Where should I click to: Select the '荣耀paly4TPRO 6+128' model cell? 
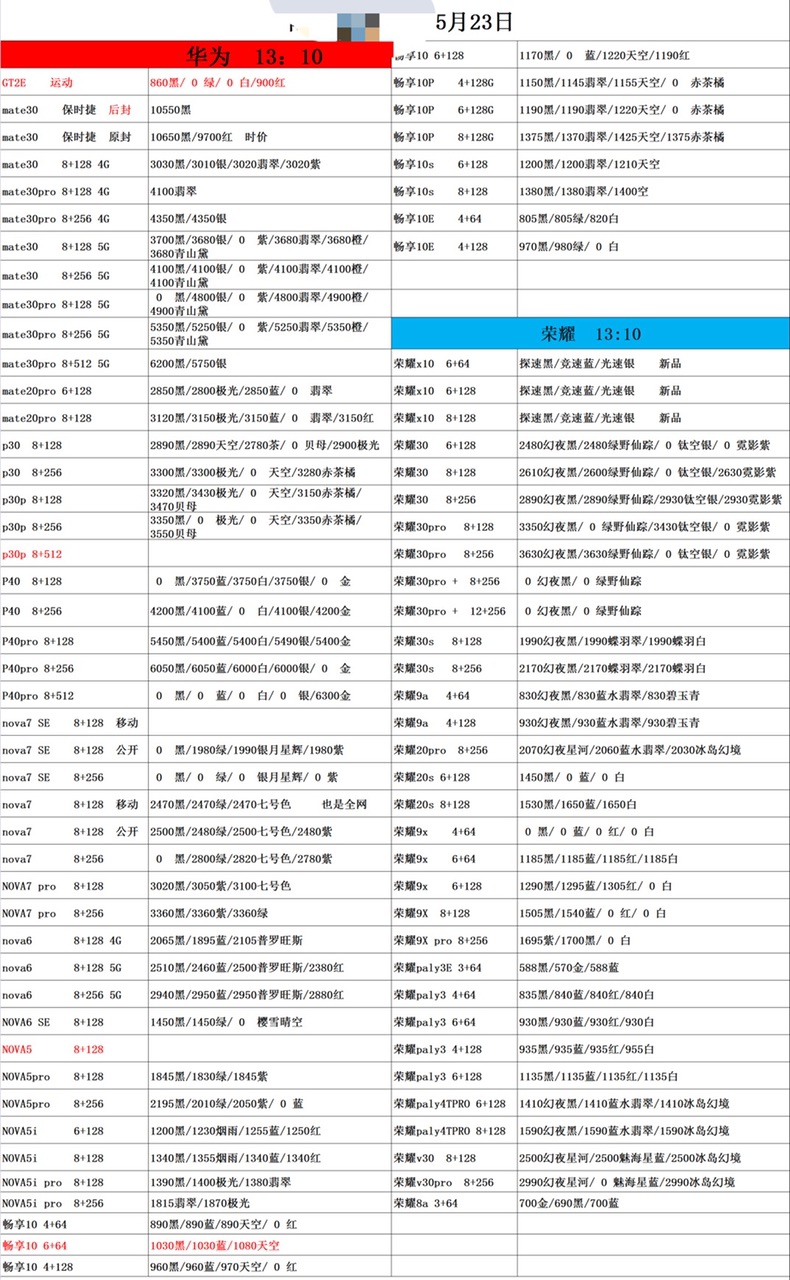tap(454, 1104)
